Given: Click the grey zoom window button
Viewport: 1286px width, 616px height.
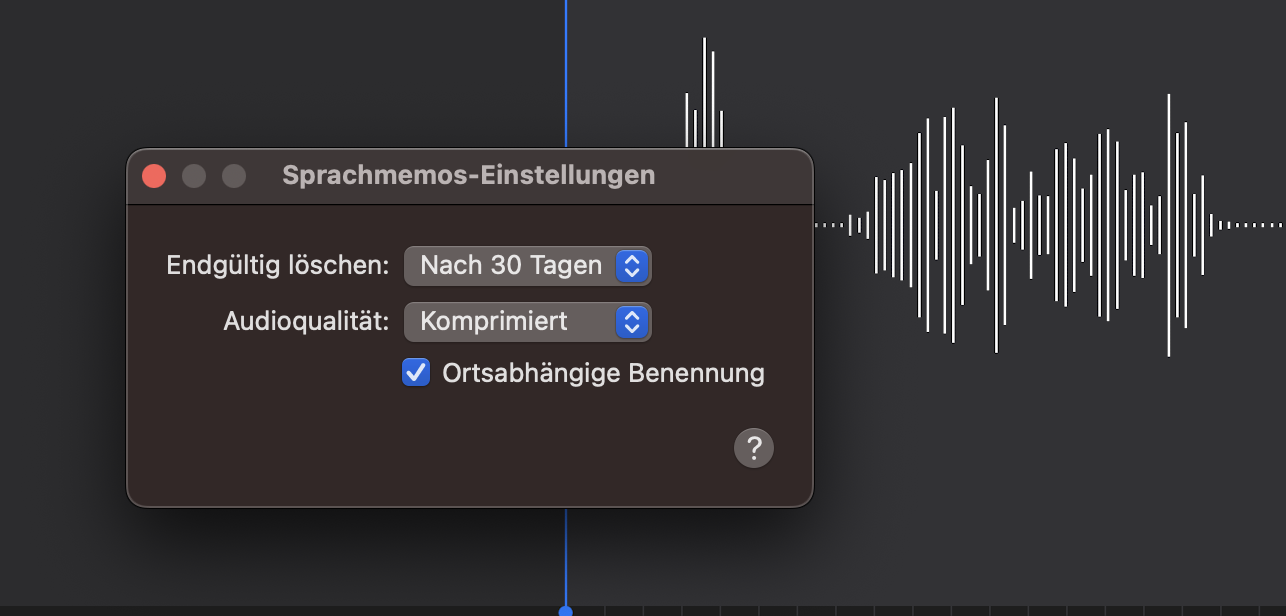Looking at the screenshot, I should 234,176.
